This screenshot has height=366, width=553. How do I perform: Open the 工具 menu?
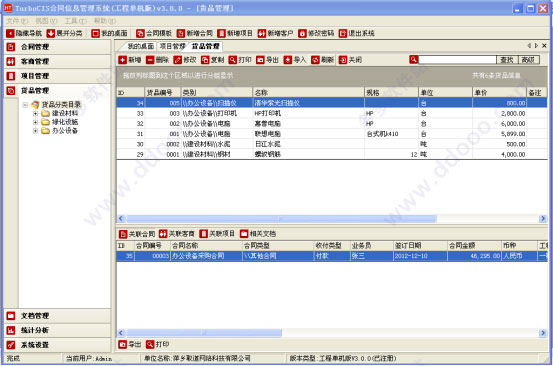coord(75,21)
